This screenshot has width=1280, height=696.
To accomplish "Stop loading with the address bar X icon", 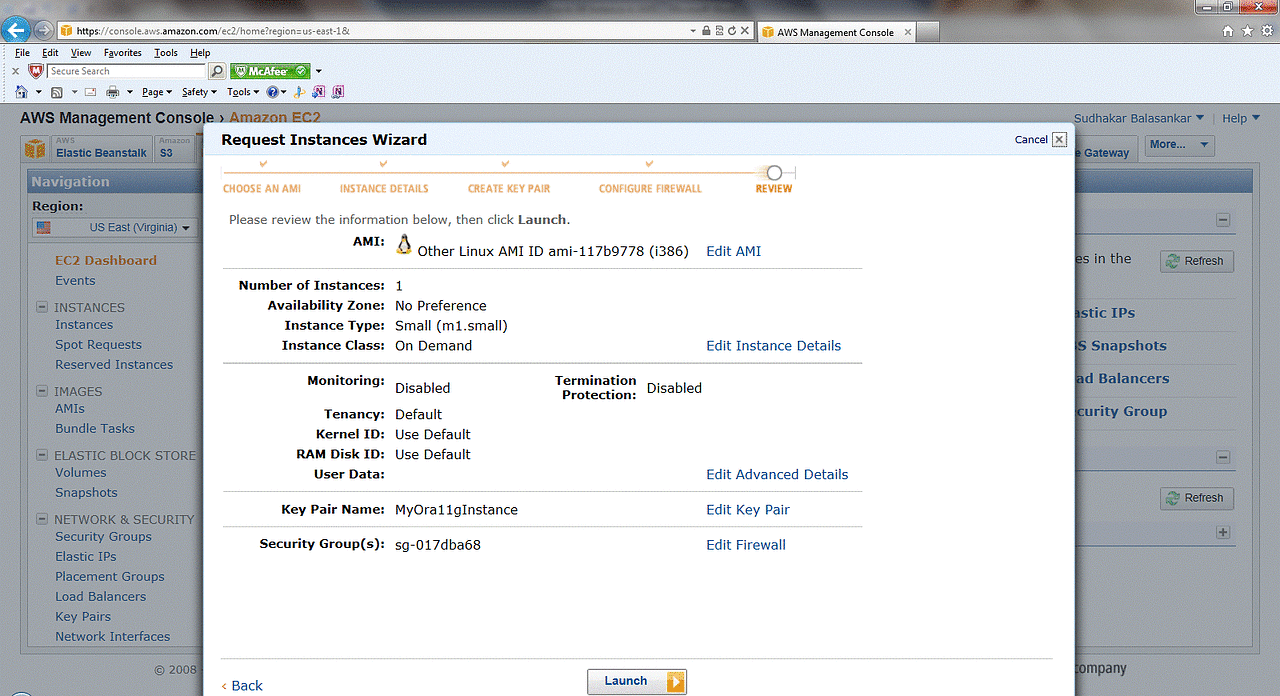I will tap(744, 31).
